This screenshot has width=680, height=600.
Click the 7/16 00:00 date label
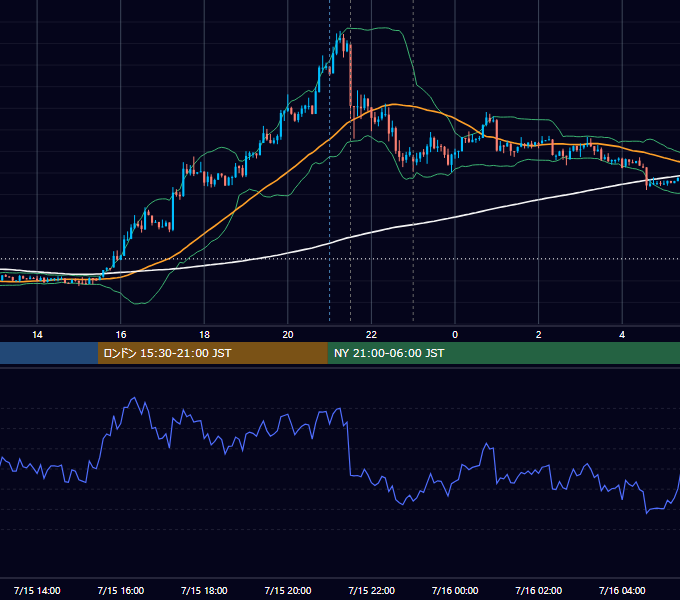tap(455, 590)
